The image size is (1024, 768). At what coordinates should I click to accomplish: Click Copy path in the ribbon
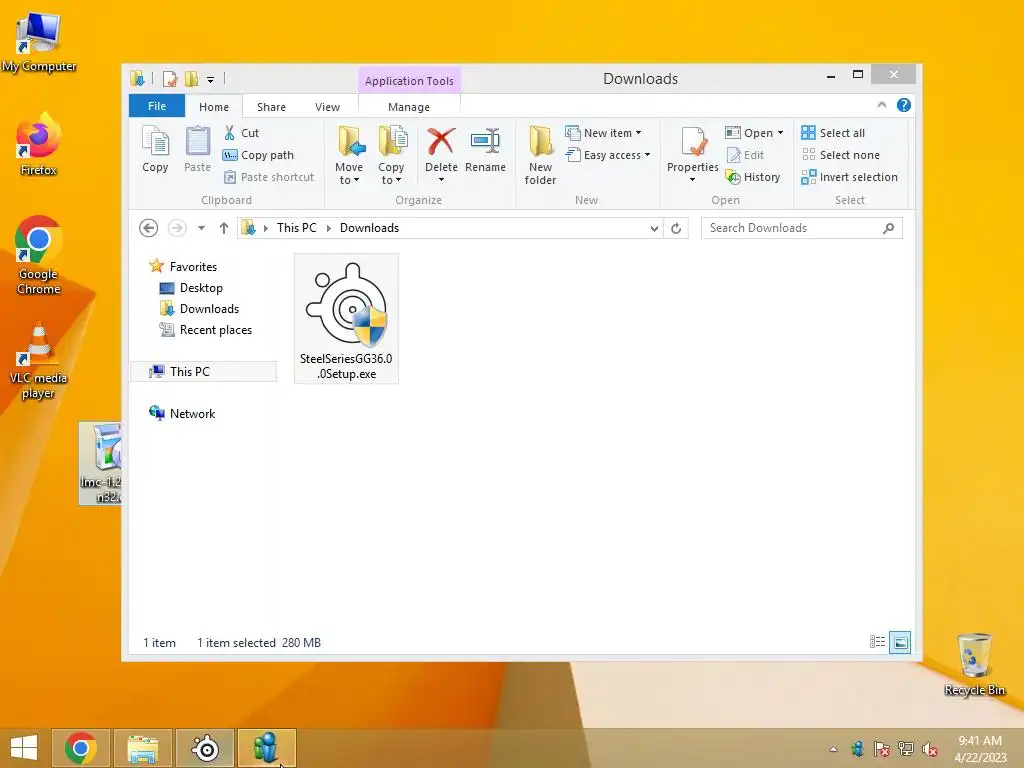pyautogui.click(x=258, y=155)
